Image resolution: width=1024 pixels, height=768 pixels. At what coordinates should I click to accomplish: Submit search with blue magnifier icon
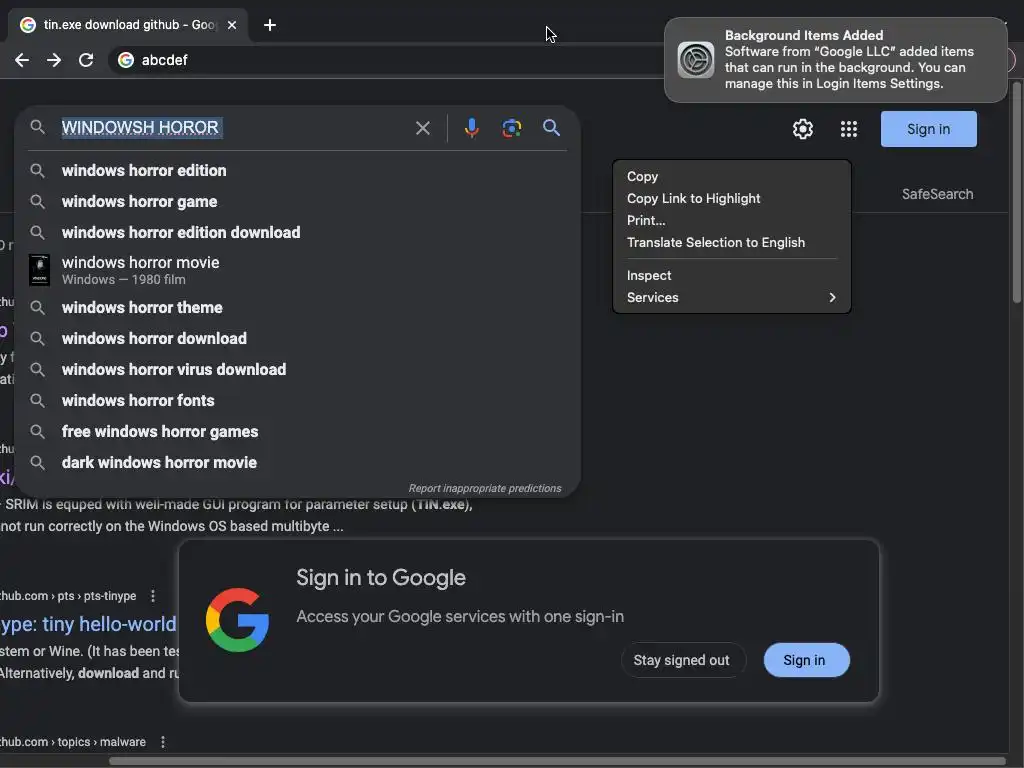tap(551, 128)
